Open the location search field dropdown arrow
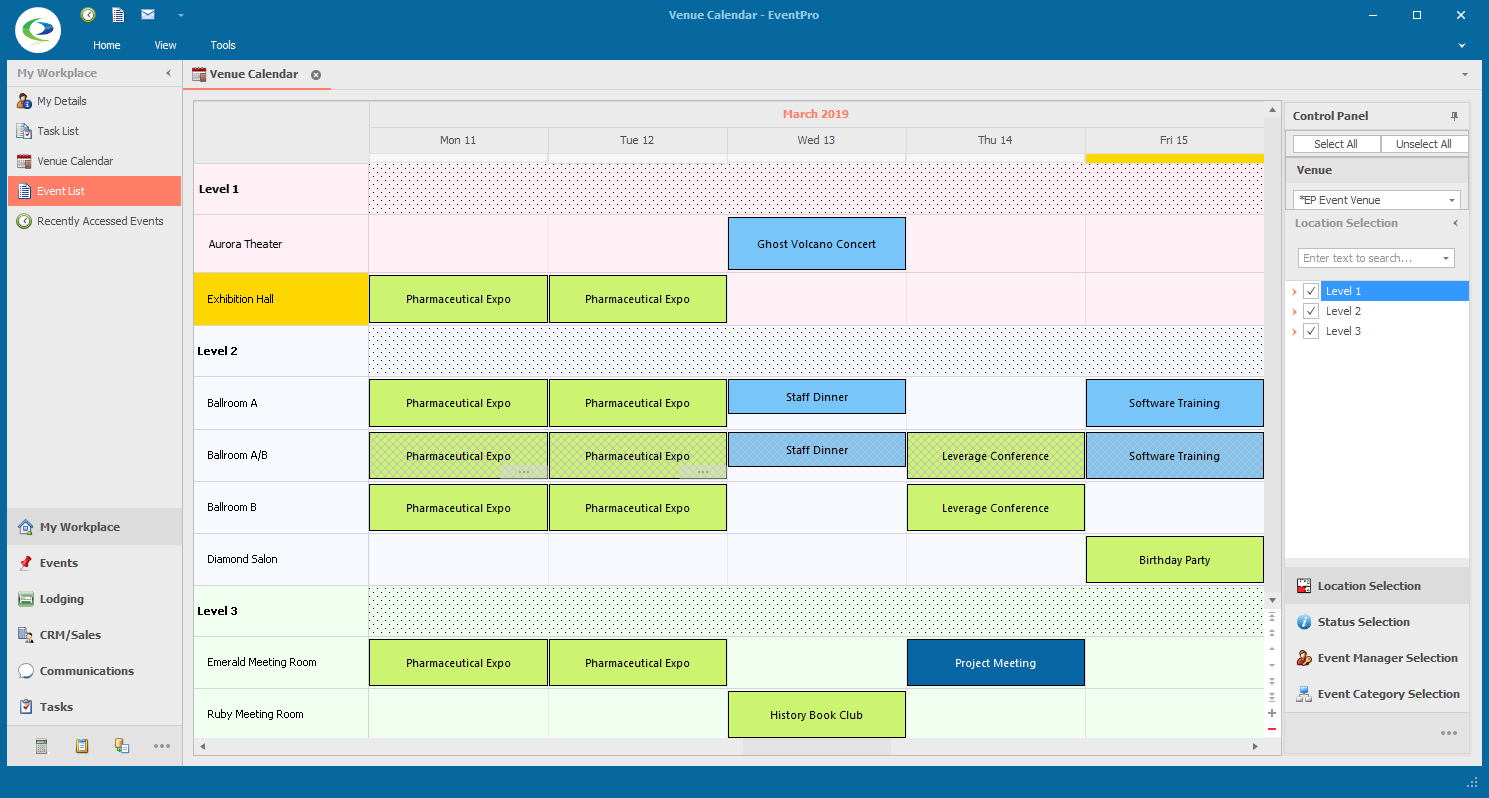Image resolution: width=1489 pixels, height=798 pixels. click(1446, 258)
